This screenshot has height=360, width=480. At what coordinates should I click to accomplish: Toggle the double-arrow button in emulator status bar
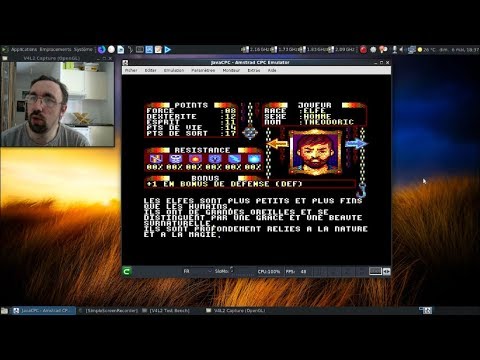click(x=386, y=271)
